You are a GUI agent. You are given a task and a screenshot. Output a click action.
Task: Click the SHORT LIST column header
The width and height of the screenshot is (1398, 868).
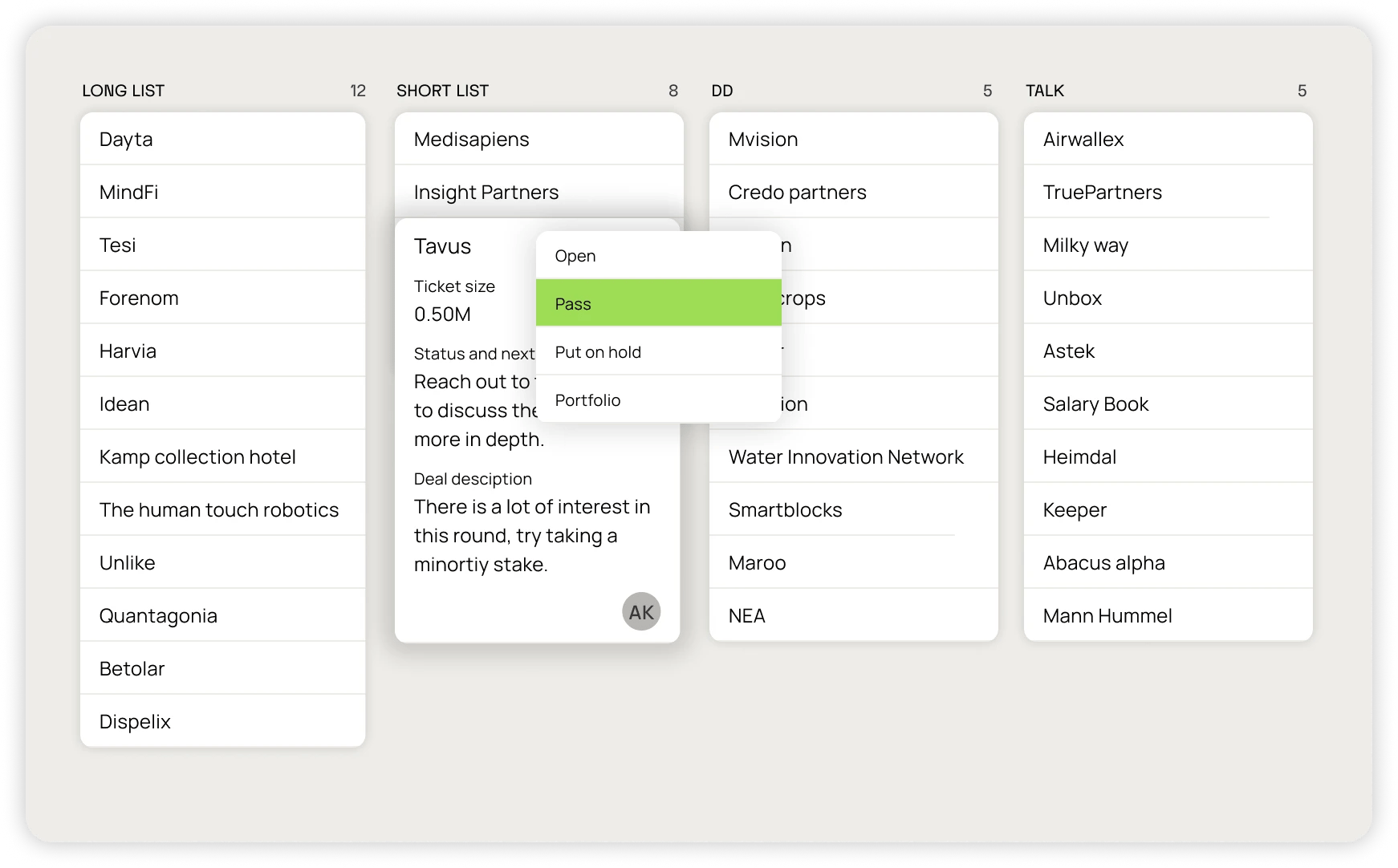pyautogui.click(x=442, y=91)
